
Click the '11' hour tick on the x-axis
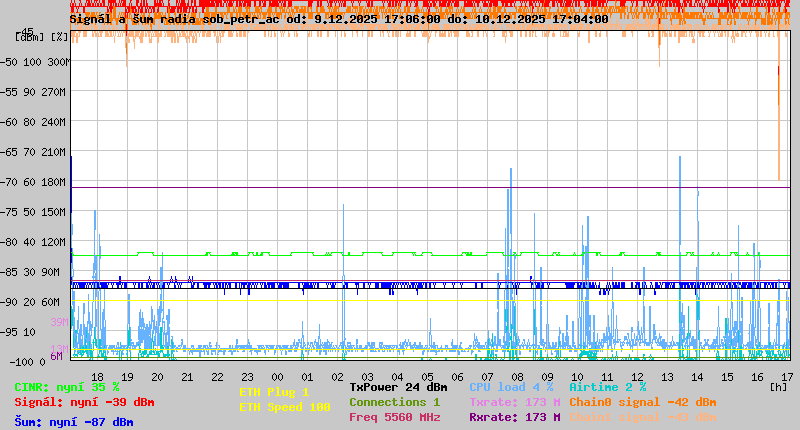[x=607, y=377]
